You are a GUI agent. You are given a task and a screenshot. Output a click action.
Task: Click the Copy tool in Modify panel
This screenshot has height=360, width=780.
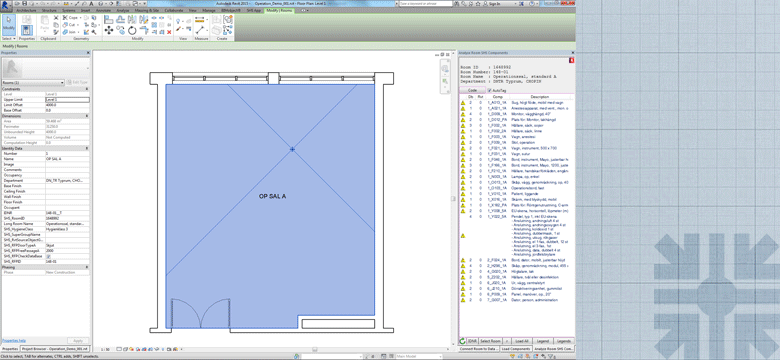(x=120, y=30)
